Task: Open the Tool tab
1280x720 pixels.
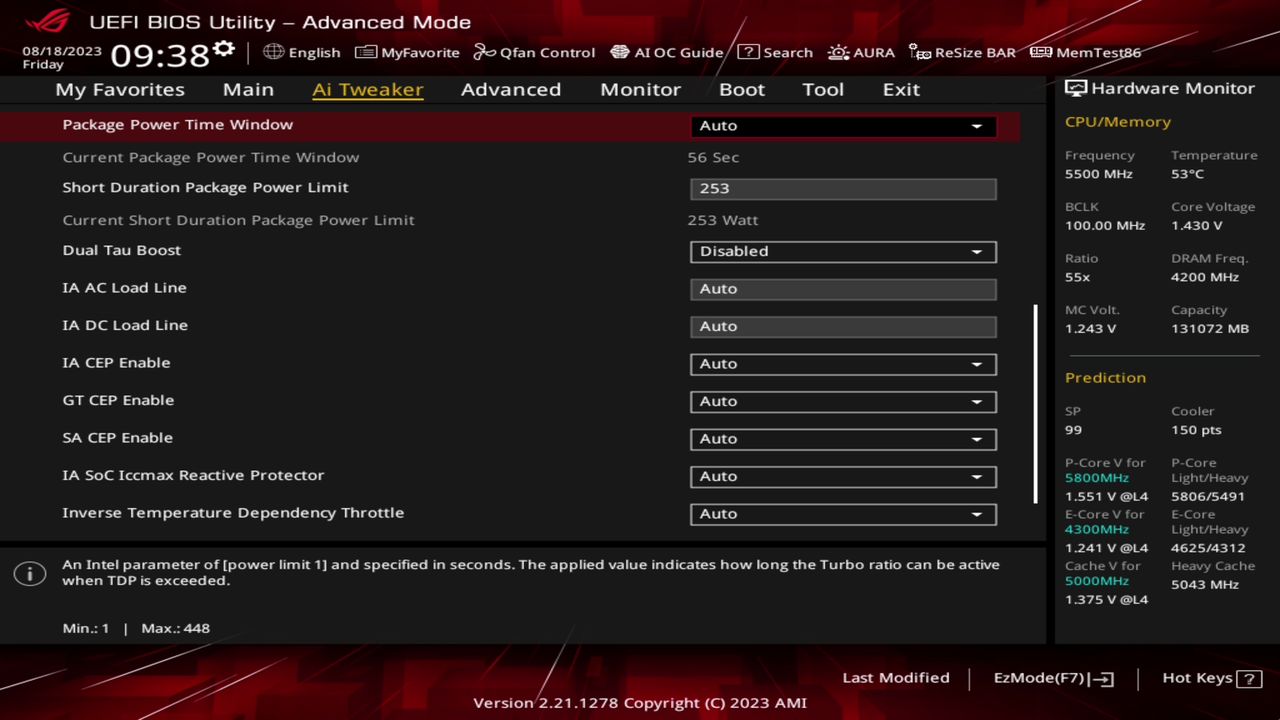Action: [x=823, y=89]
